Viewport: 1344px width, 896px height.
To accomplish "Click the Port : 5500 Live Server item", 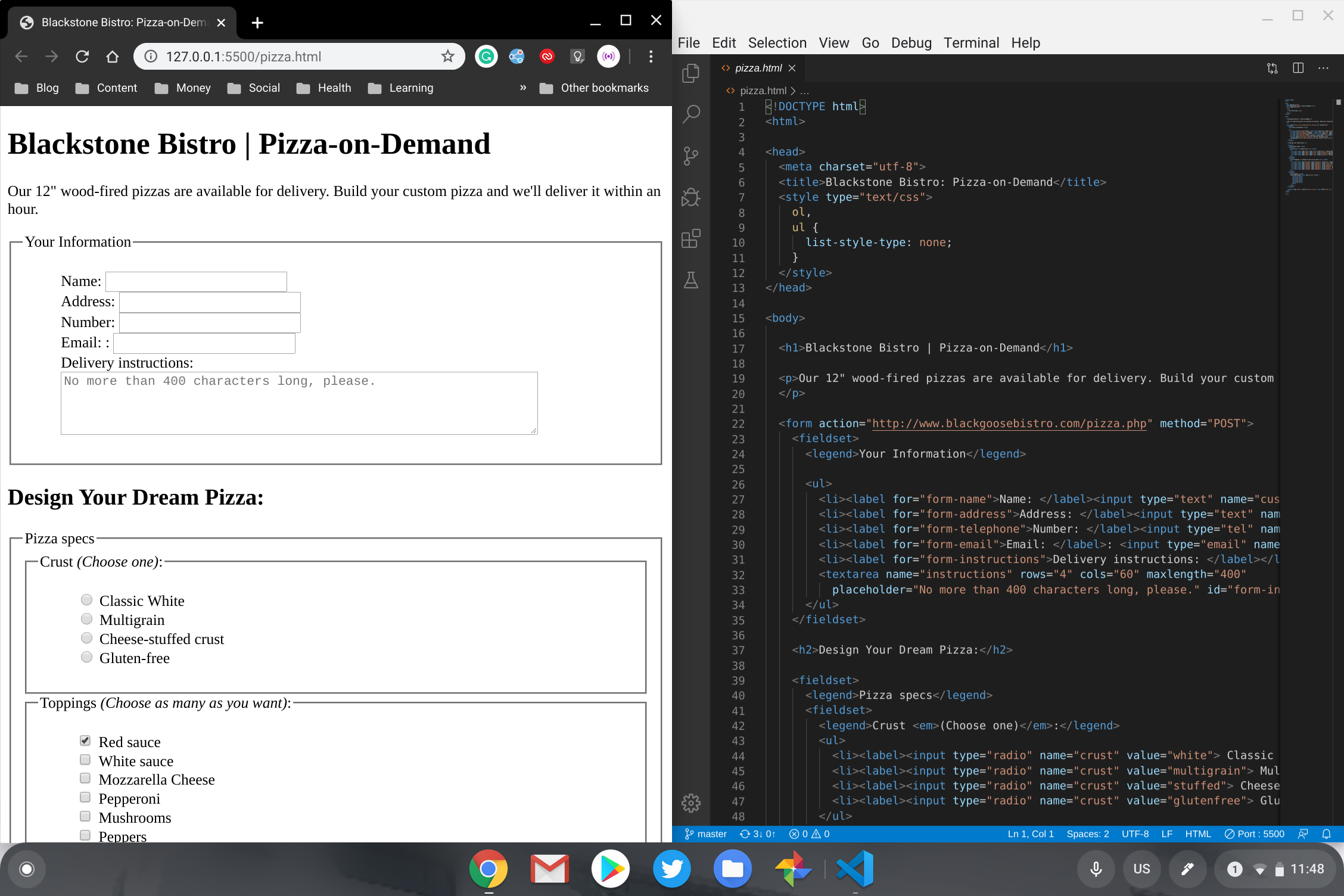I will coord(1254,834).
